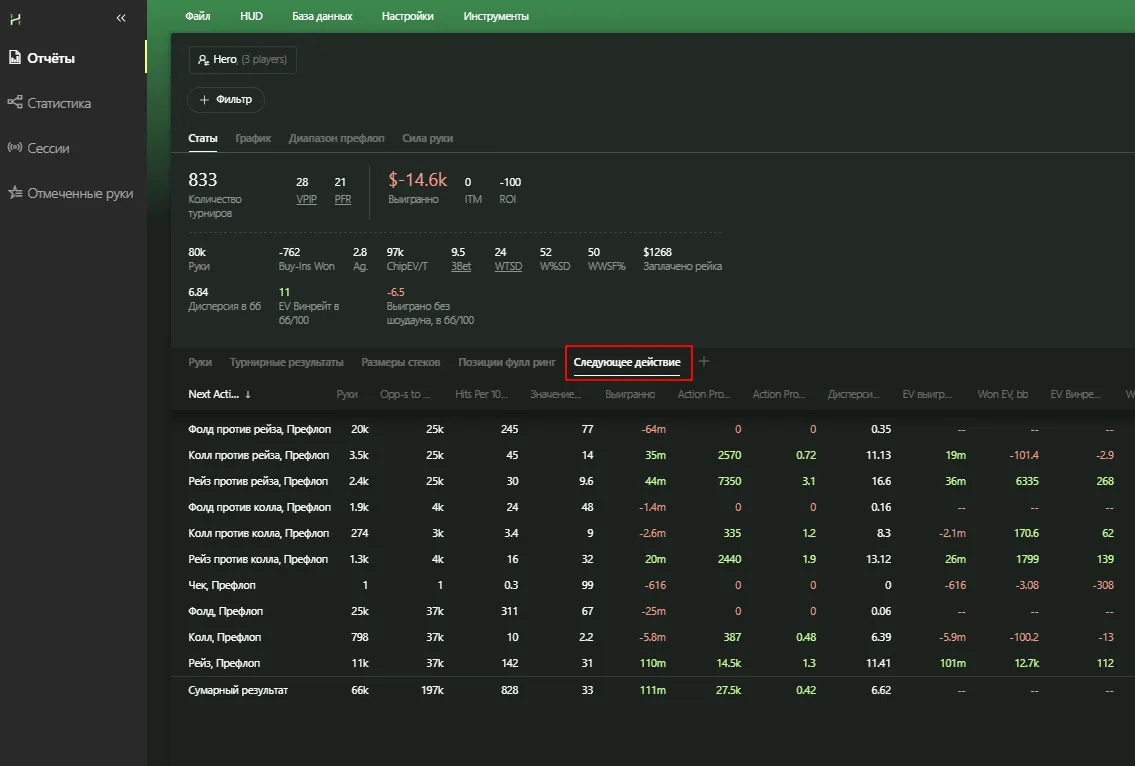Sort by Next Action column arrow

(248, 395)
